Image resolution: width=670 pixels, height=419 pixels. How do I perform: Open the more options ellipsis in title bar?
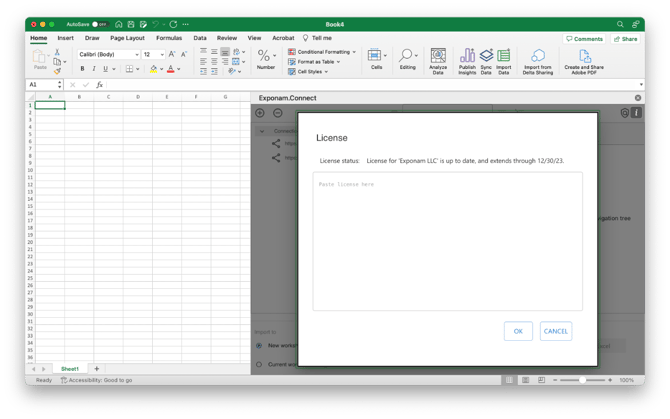(x=185, y=24)
